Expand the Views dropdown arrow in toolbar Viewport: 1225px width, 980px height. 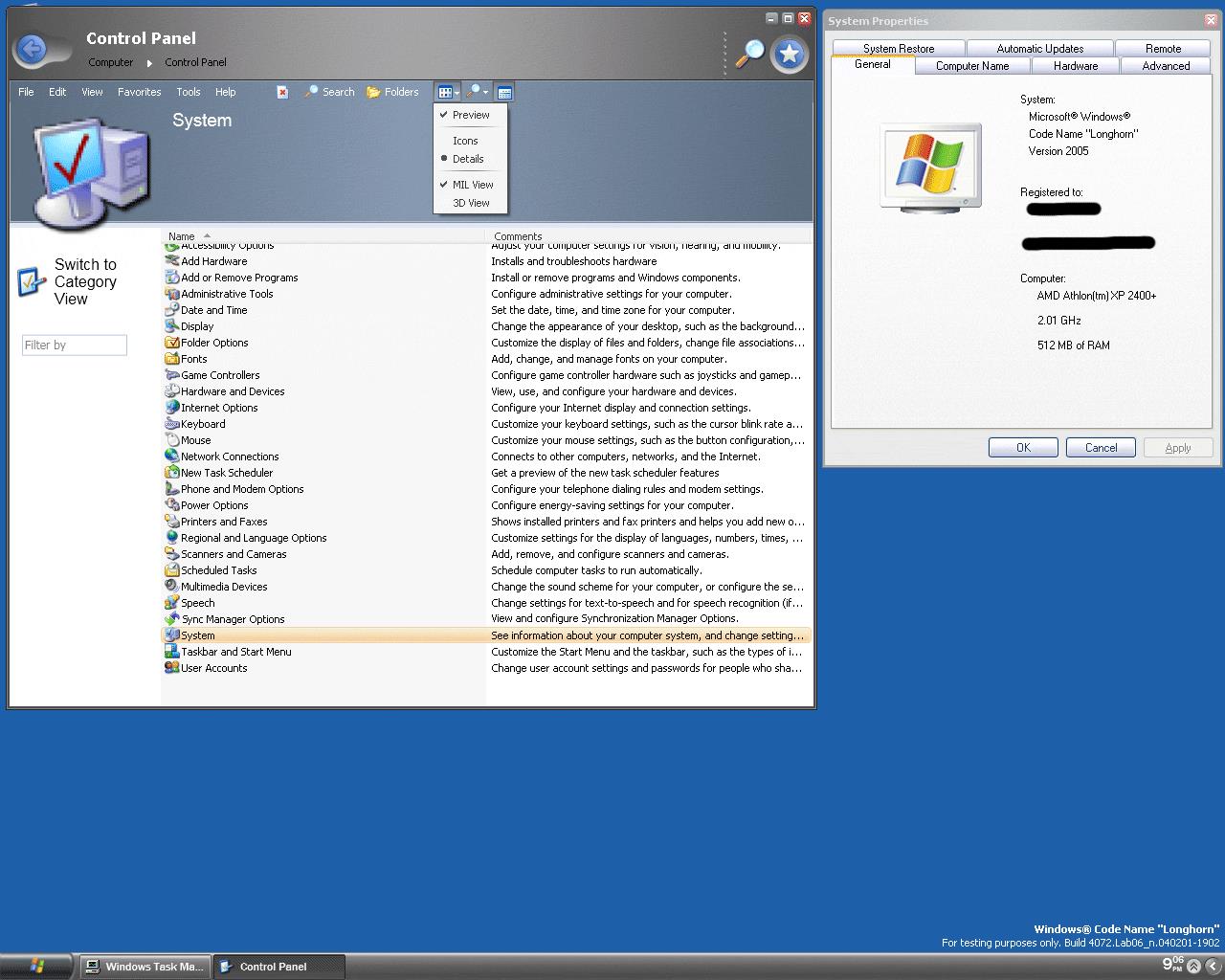coord(457,93)
